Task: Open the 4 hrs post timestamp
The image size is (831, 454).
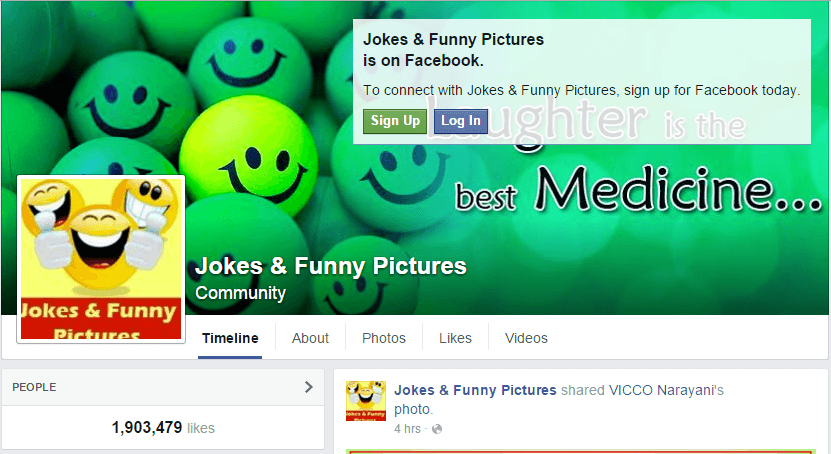Action: point(408,429)
